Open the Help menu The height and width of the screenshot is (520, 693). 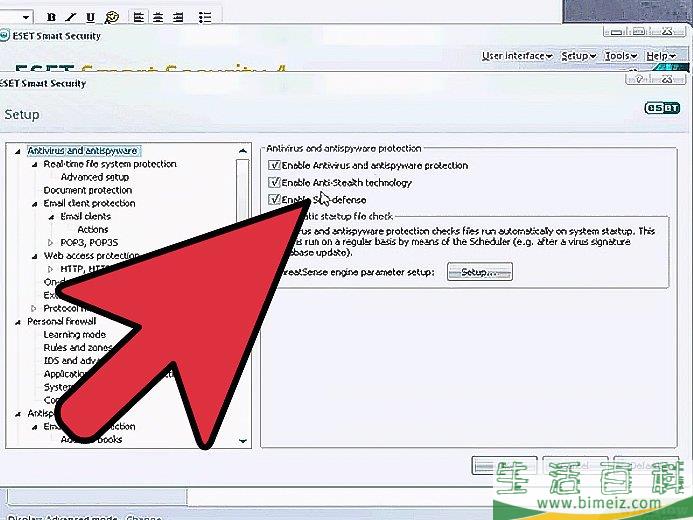(x=661, y=56)
